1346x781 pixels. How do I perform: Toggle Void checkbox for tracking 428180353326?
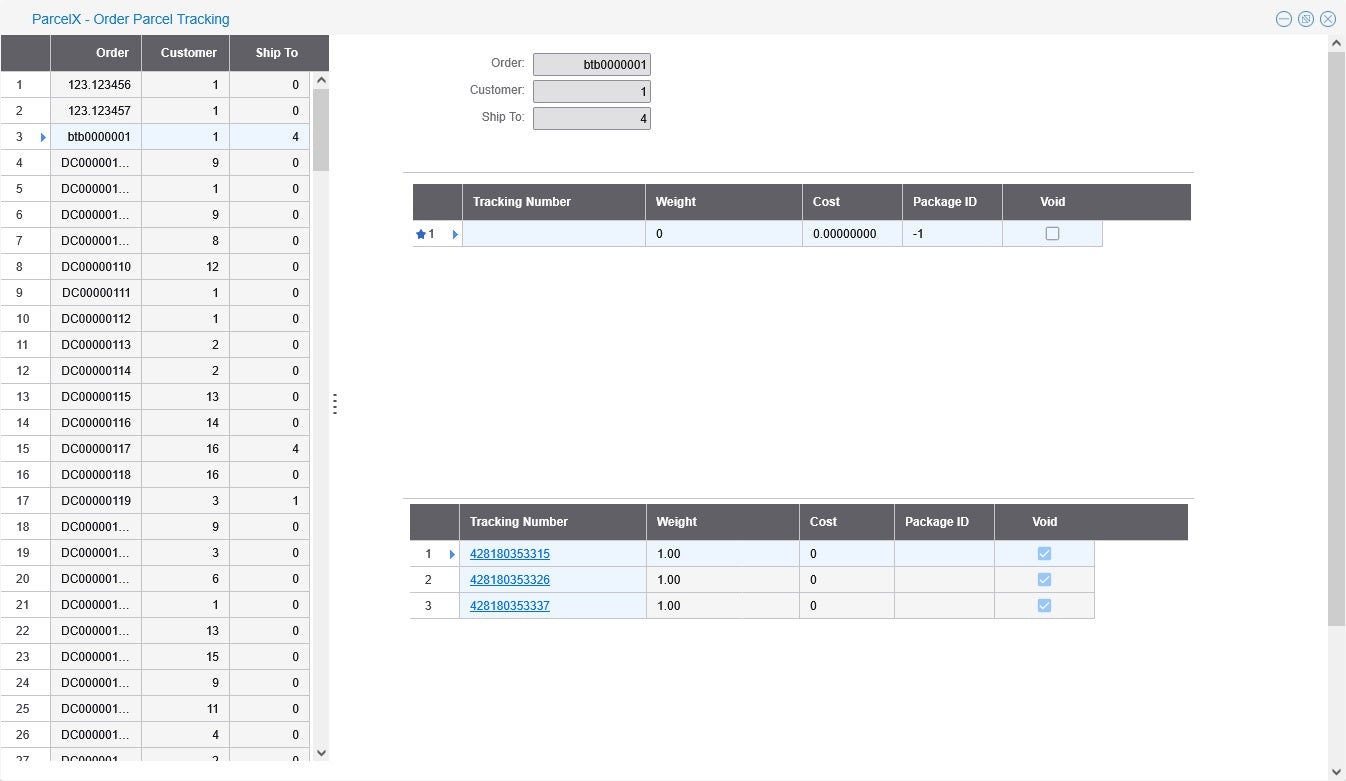pos(1044,580)
